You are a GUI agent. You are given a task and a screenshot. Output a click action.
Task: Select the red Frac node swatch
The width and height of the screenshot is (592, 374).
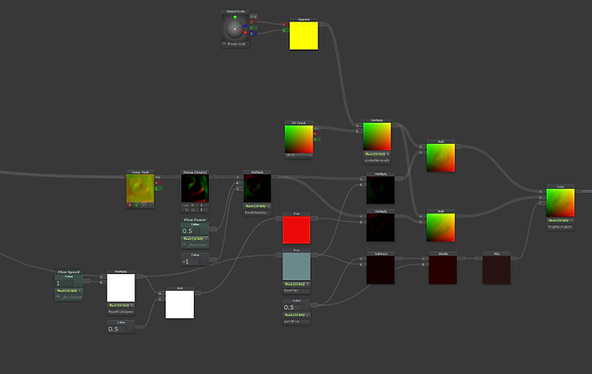[x=296, y=229]
